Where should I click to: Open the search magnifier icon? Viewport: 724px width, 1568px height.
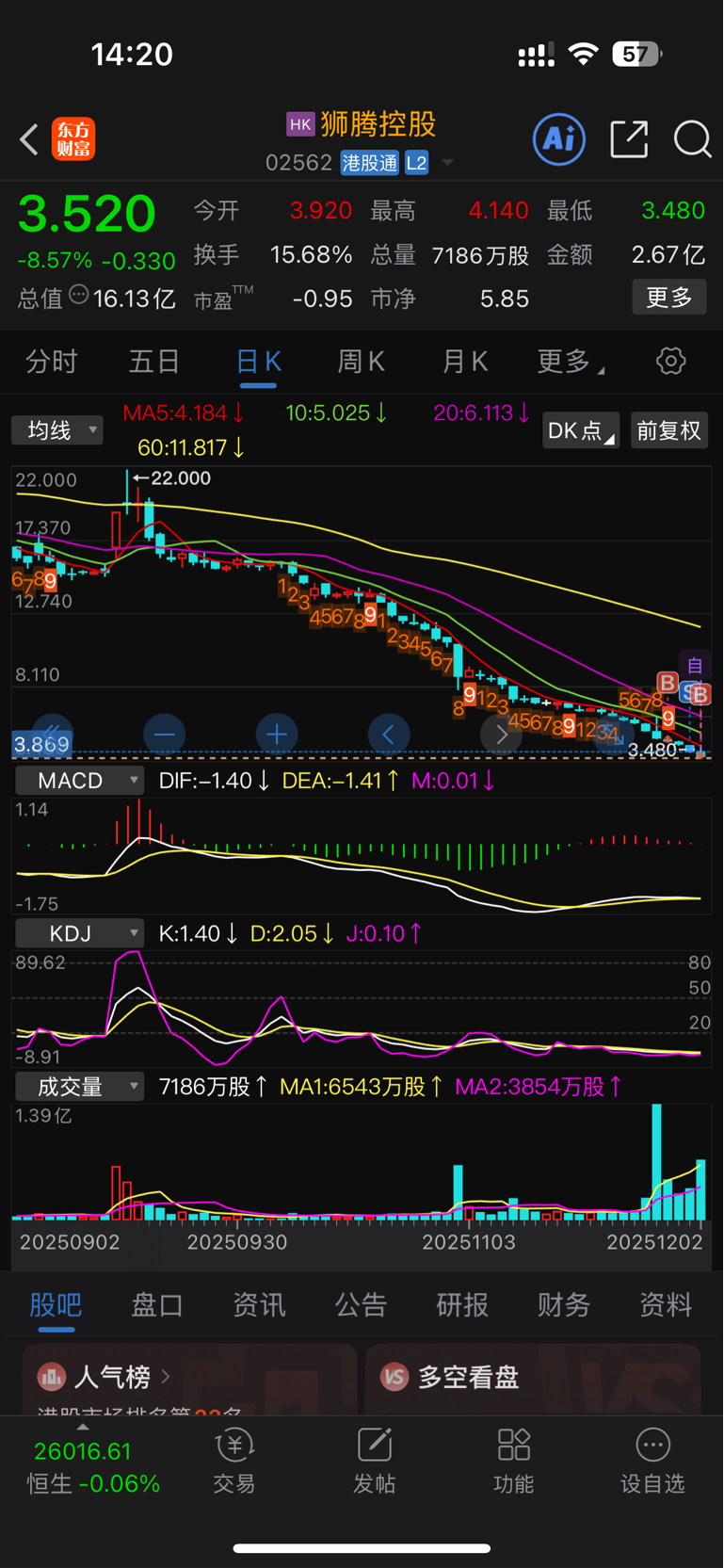(693, 139)
